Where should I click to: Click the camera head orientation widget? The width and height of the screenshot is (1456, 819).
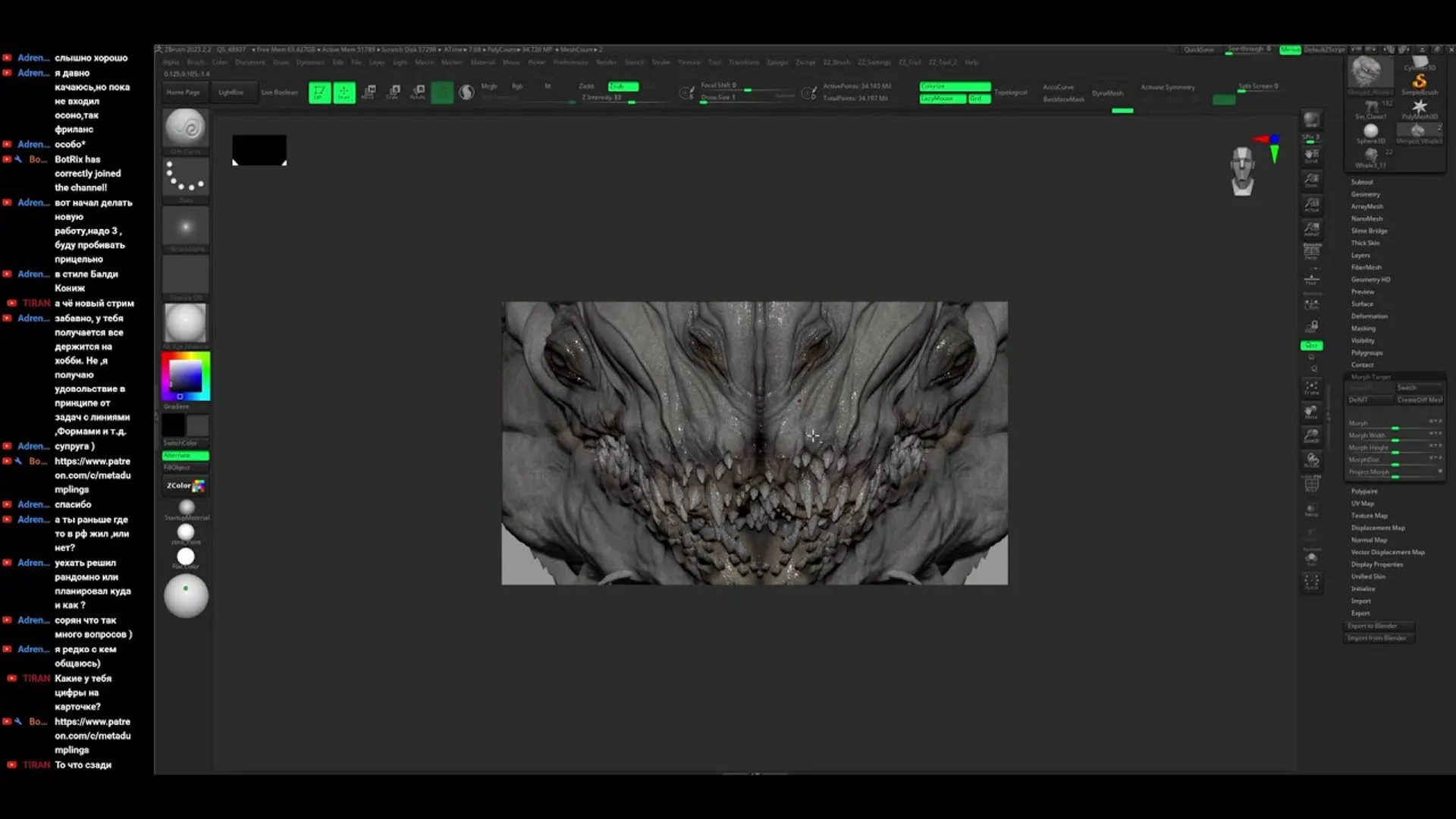(1242, 171)
